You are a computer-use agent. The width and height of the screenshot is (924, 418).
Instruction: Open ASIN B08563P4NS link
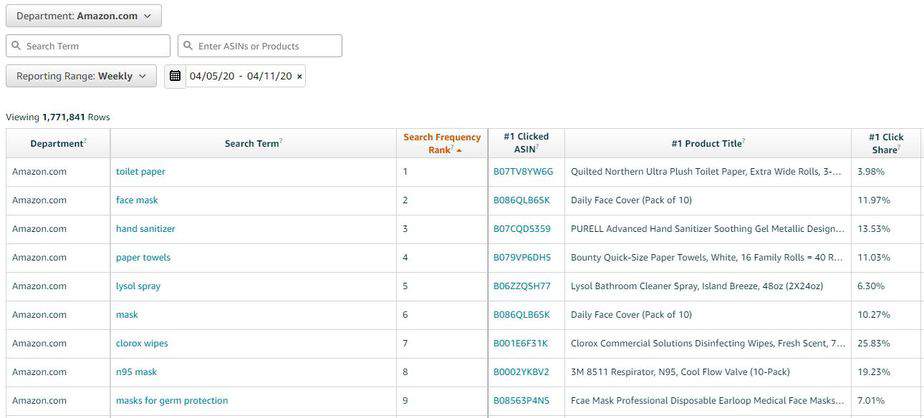click(521, 401)
